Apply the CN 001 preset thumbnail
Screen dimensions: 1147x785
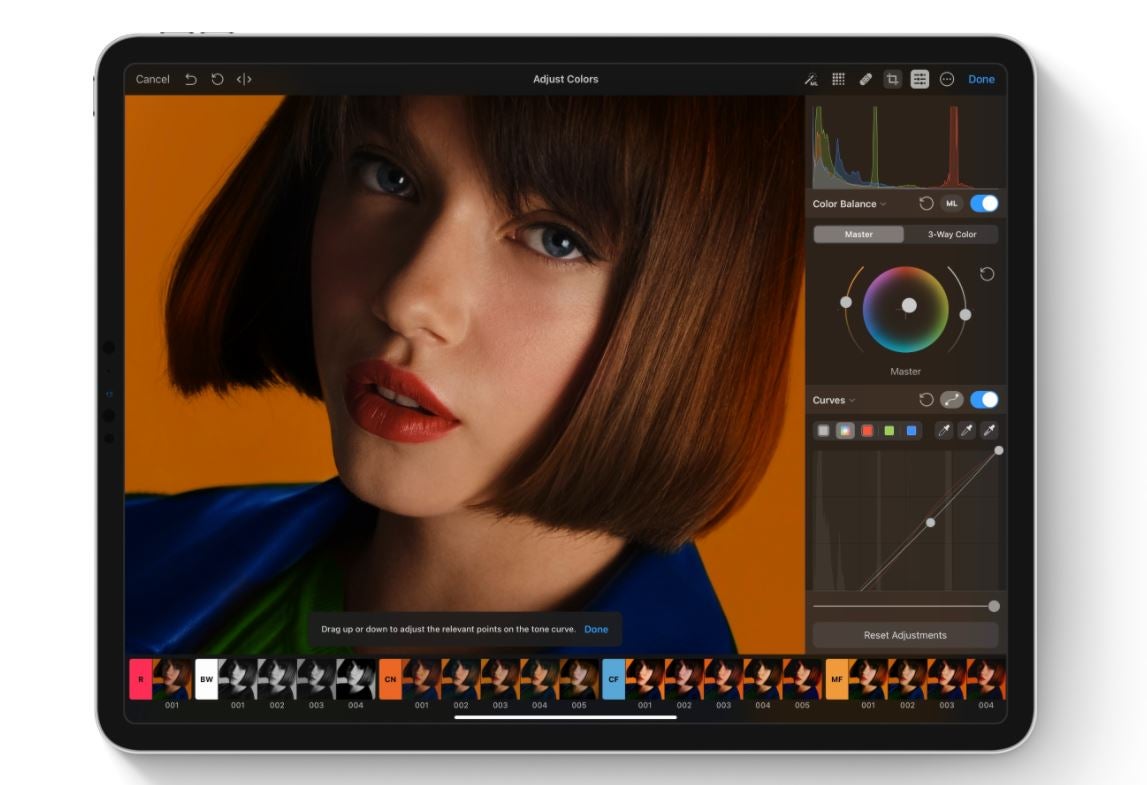pyautogui.click(x=421, y=679)
